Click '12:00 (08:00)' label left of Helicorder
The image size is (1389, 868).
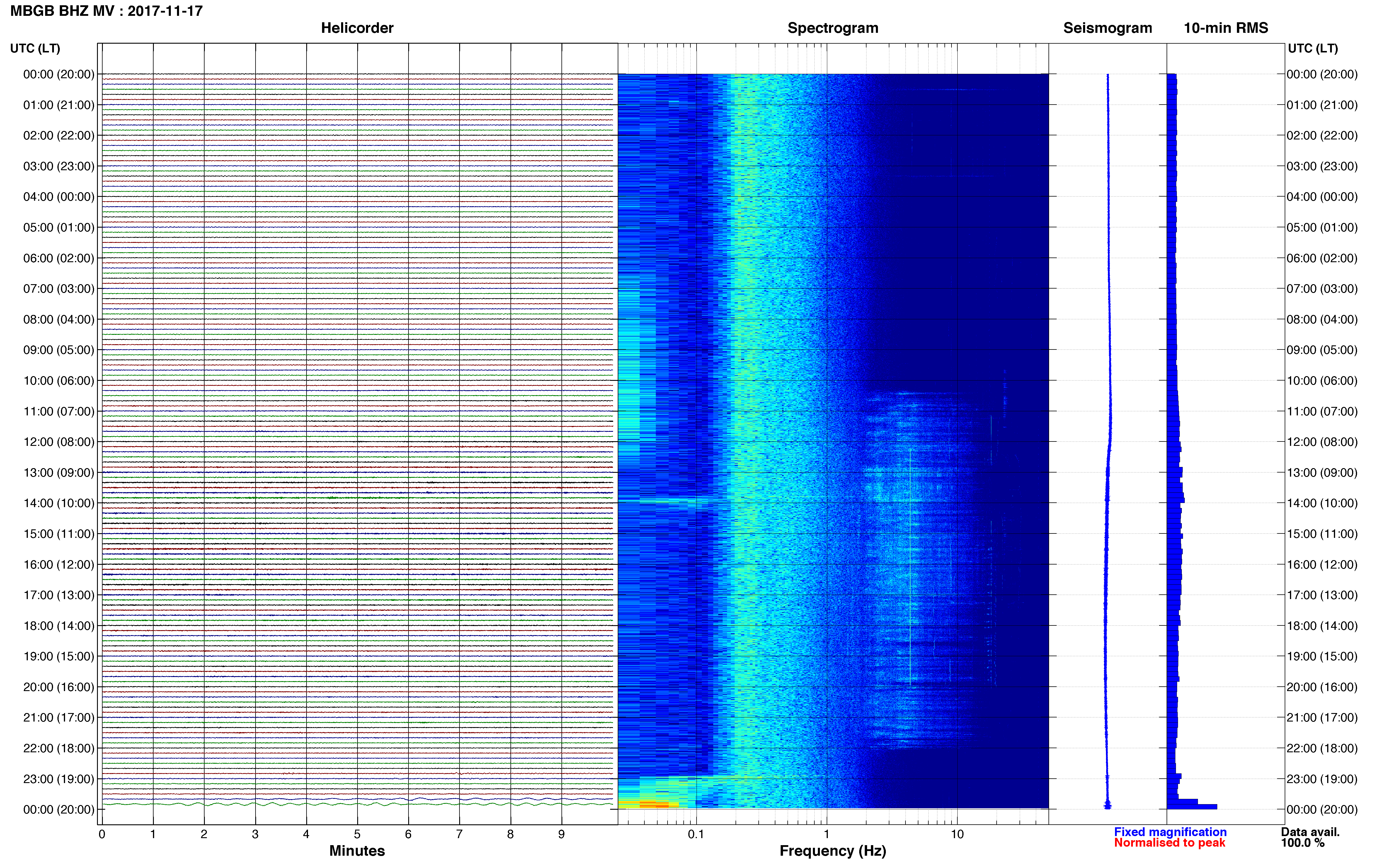(x=59, y=442)
